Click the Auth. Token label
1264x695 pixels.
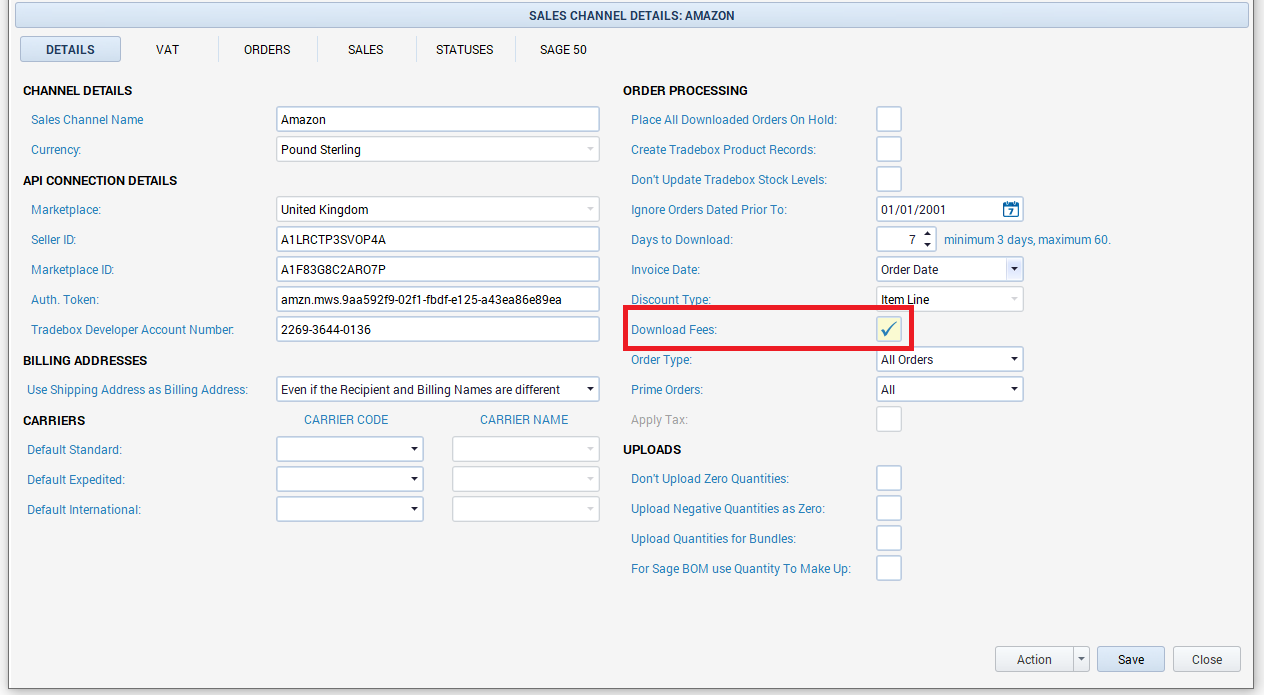[65, 300]
